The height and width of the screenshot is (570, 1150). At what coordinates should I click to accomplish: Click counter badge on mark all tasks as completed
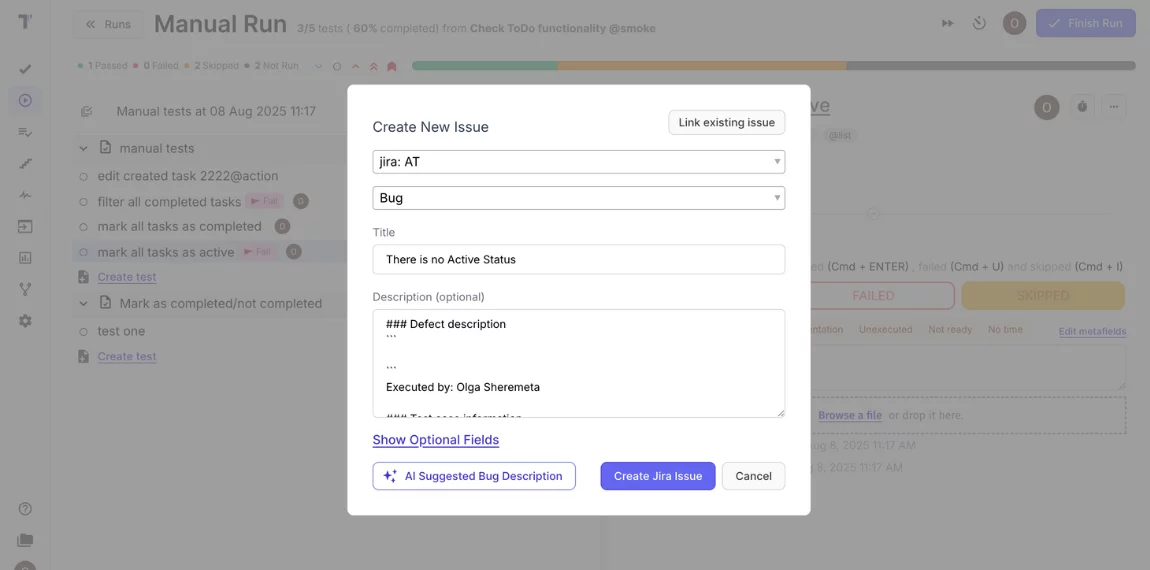click(282, 227)
